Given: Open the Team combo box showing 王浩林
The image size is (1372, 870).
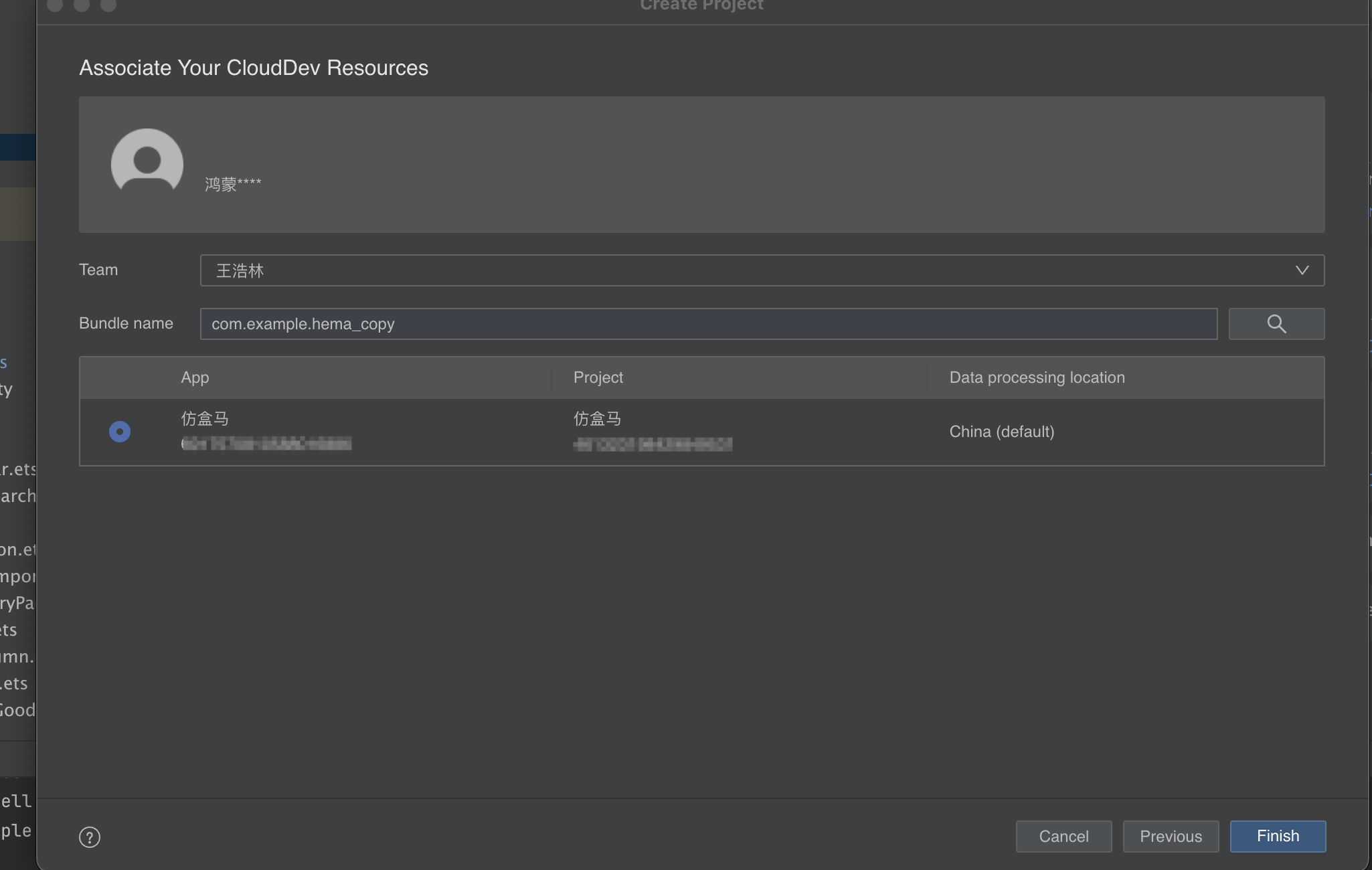Looking at the screenshot, I should click(x=736, y=270).
